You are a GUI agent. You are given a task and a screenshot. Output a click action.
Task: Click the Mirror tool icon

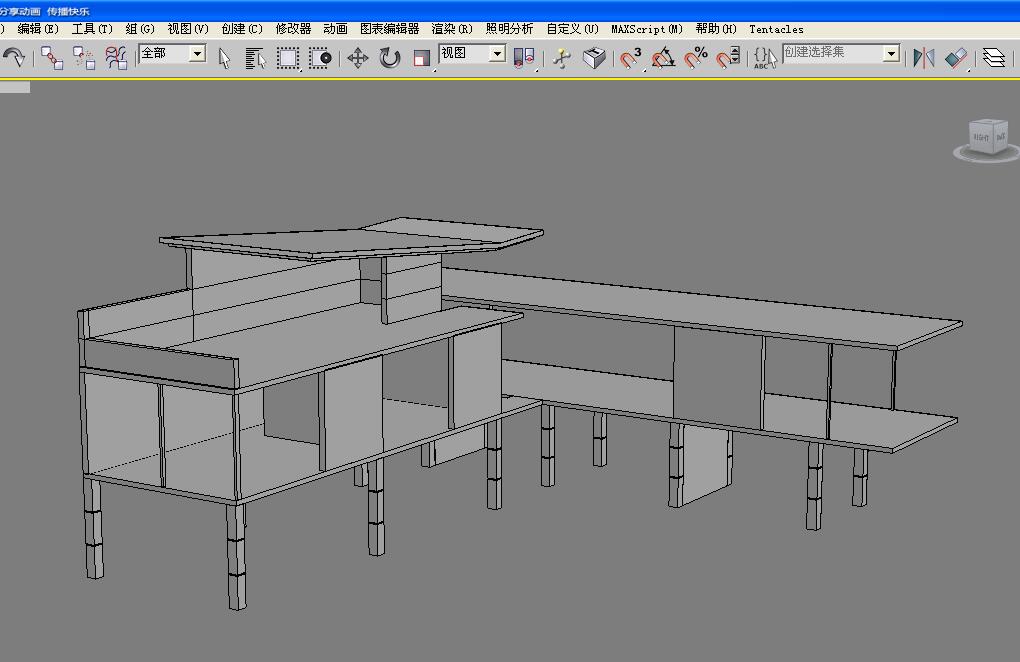point(924,58)
